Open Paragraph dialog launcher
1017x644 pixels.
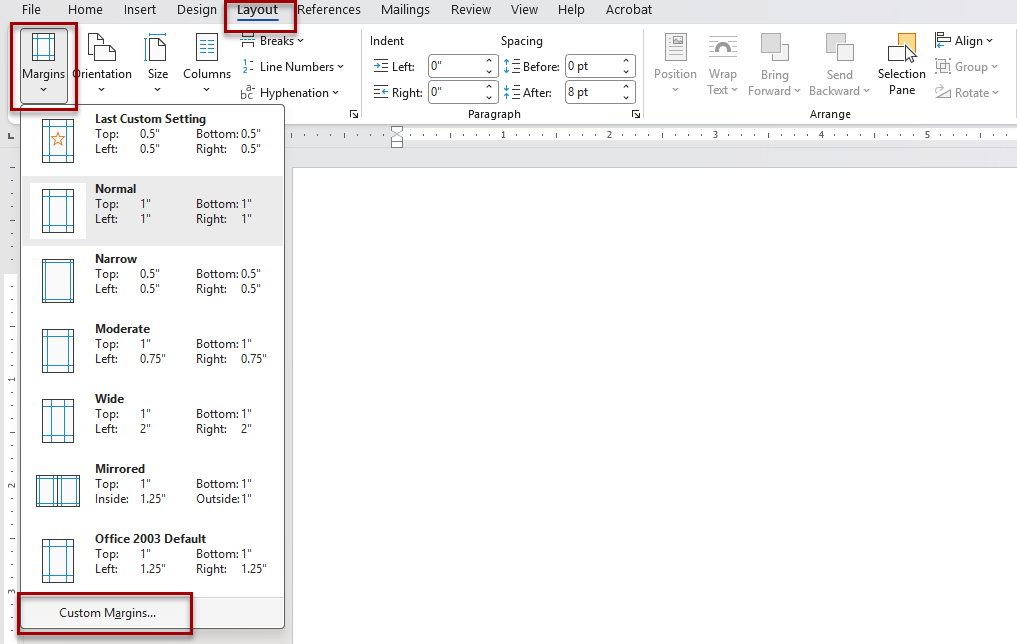point(636,114)
